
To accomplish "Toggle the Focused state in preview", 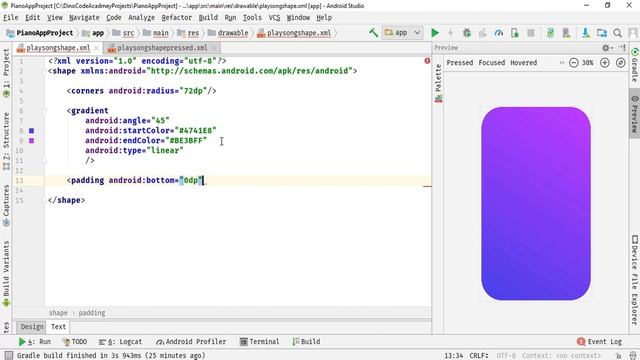I will [x=491, y=62].
